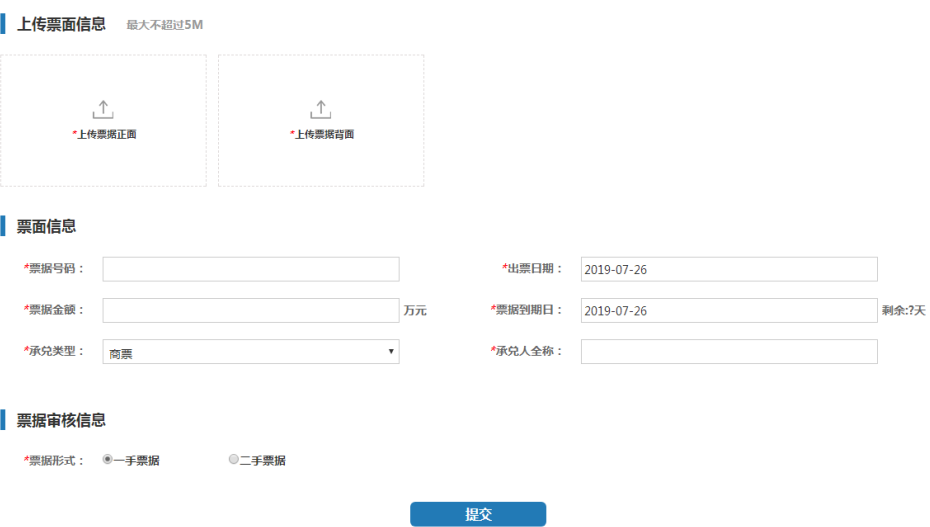
Task: Click the 上传票面信息 section heading
Action: click(x=61, y=23)
